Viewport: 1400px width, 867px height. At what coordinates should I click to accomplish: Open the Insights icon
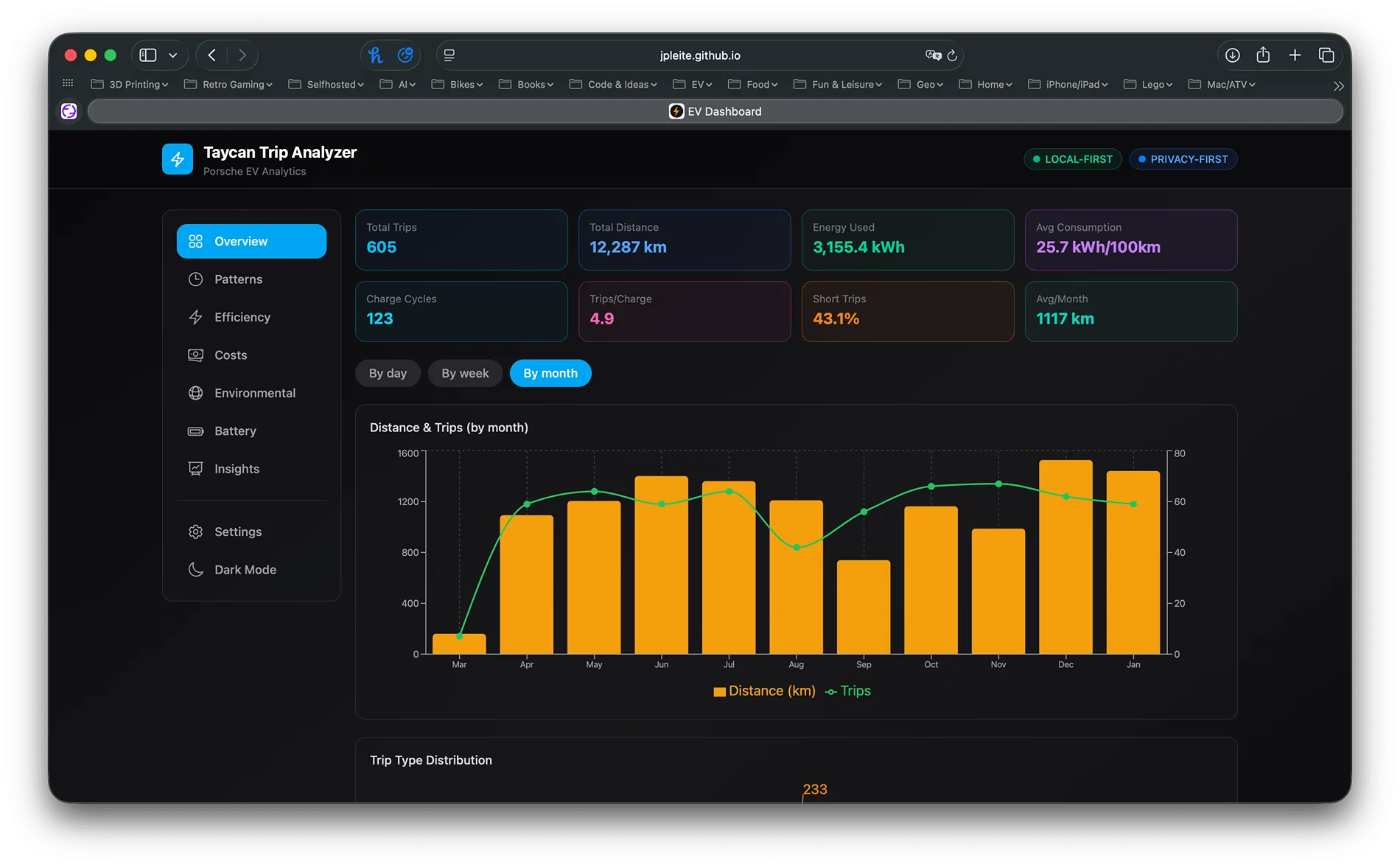(195, 468)
